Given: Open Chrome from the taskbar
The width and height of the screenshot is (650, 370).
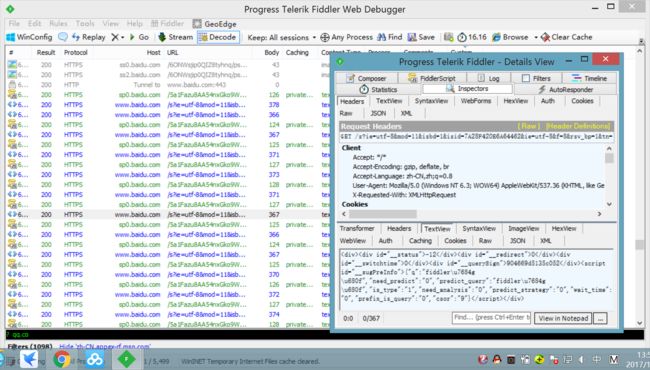Looking at the screenshot, I should [61, 359].
